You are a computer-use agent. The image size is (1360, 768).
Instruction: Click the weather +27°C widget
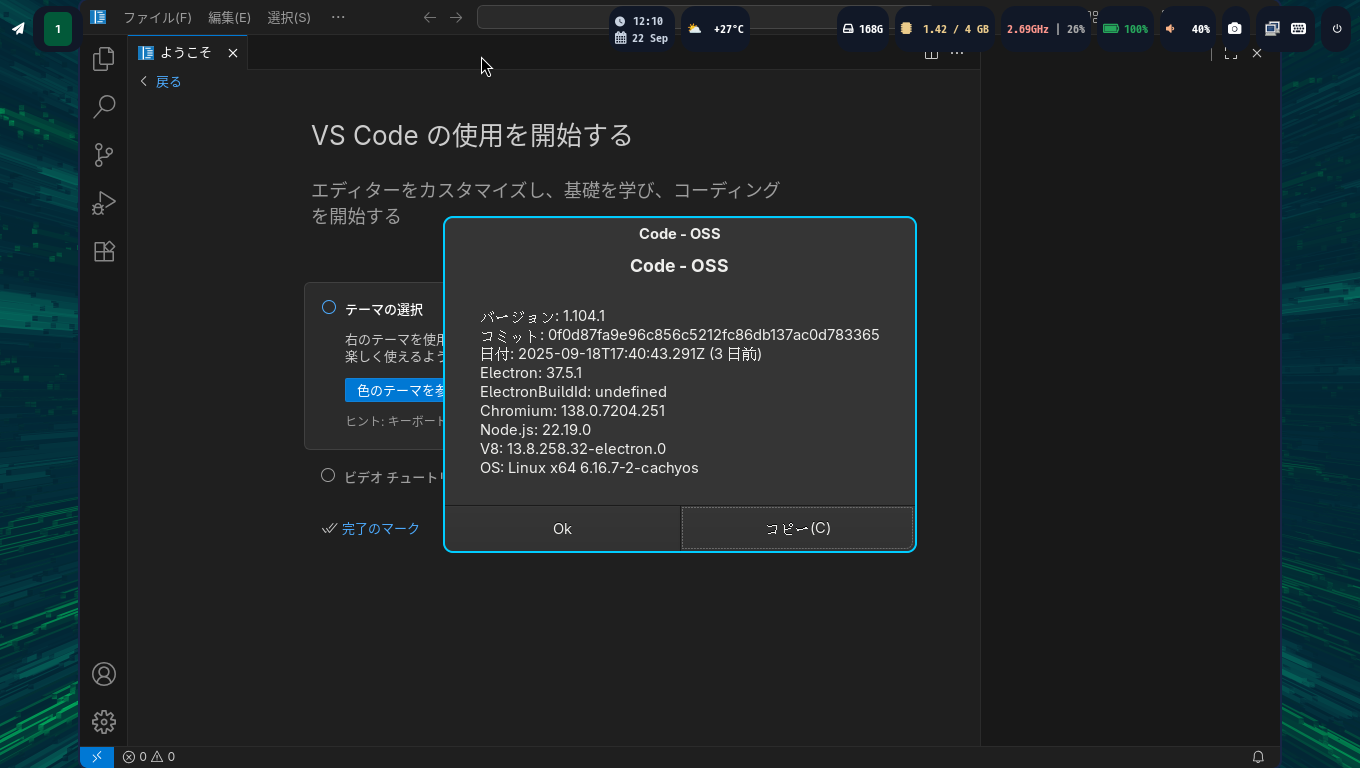pos(716,29)
